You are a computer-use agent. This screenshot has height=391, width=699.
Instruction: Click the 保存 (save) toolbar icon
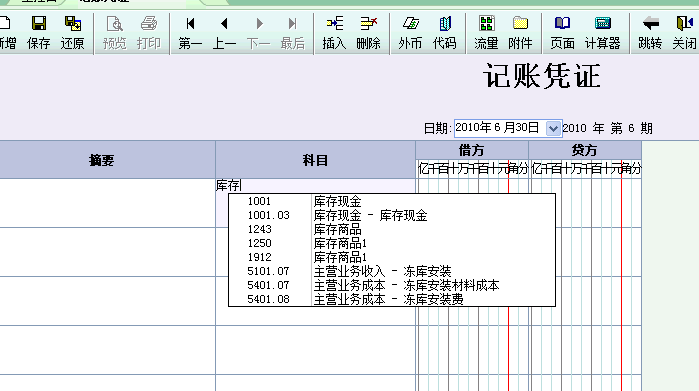tap(38, 33)
